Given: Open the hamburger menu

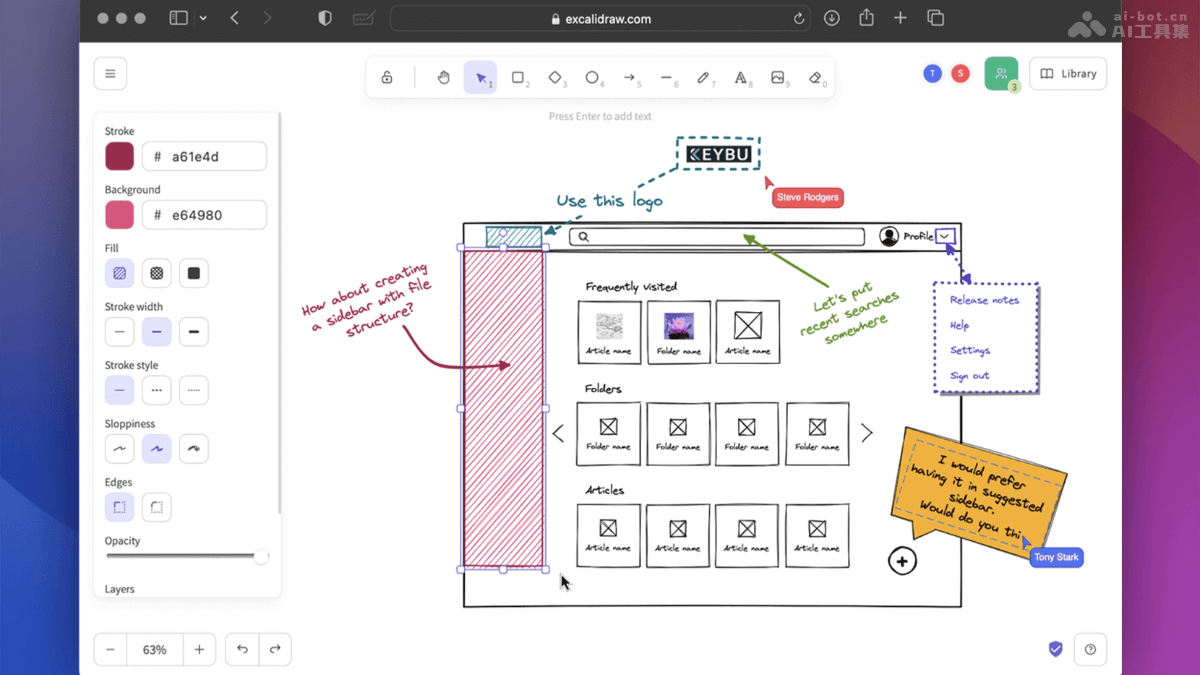Looking at the screenshot, I should [x=110, y=73].
